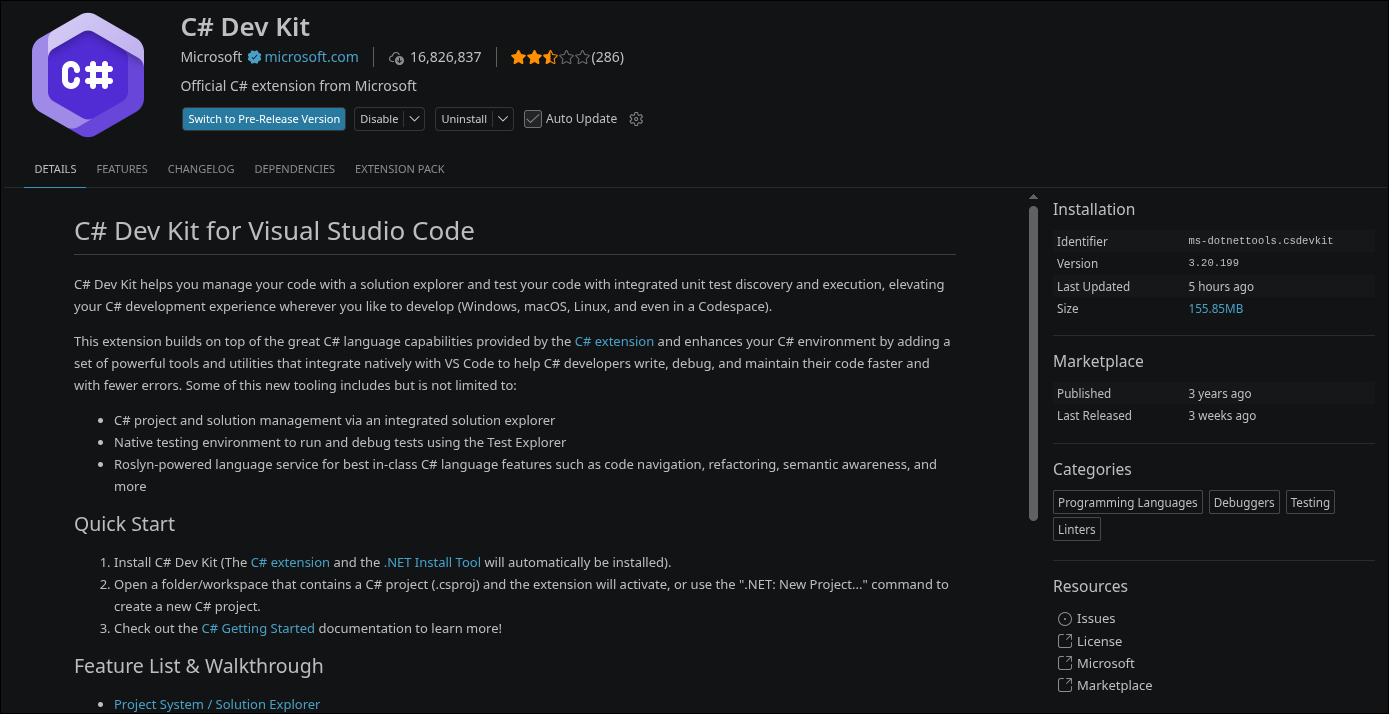This screenshot has width=1389, height=714.
Task: Open the C# Getting Started link
Action: [258, 628]
